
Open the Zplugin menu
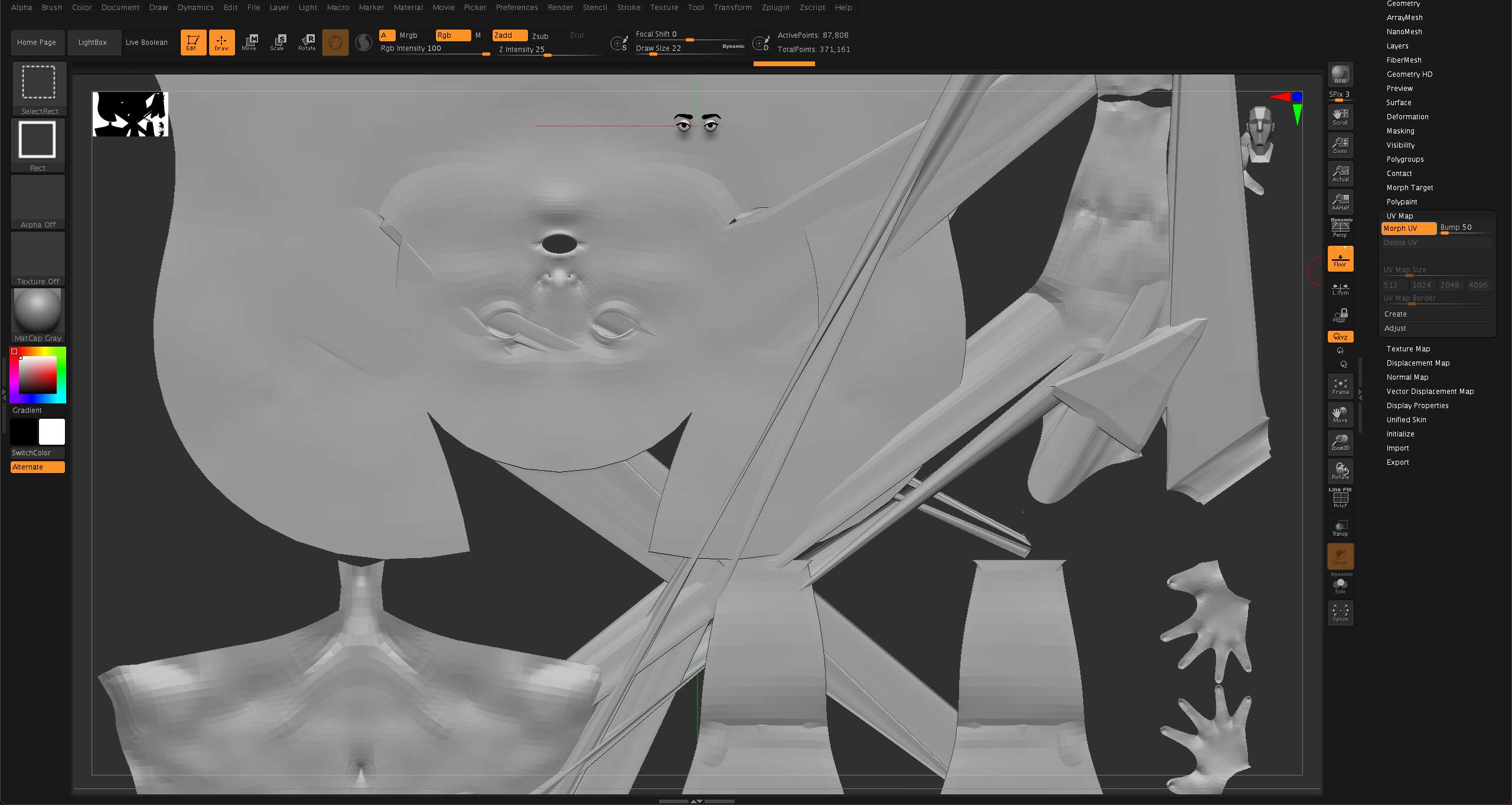775,7
